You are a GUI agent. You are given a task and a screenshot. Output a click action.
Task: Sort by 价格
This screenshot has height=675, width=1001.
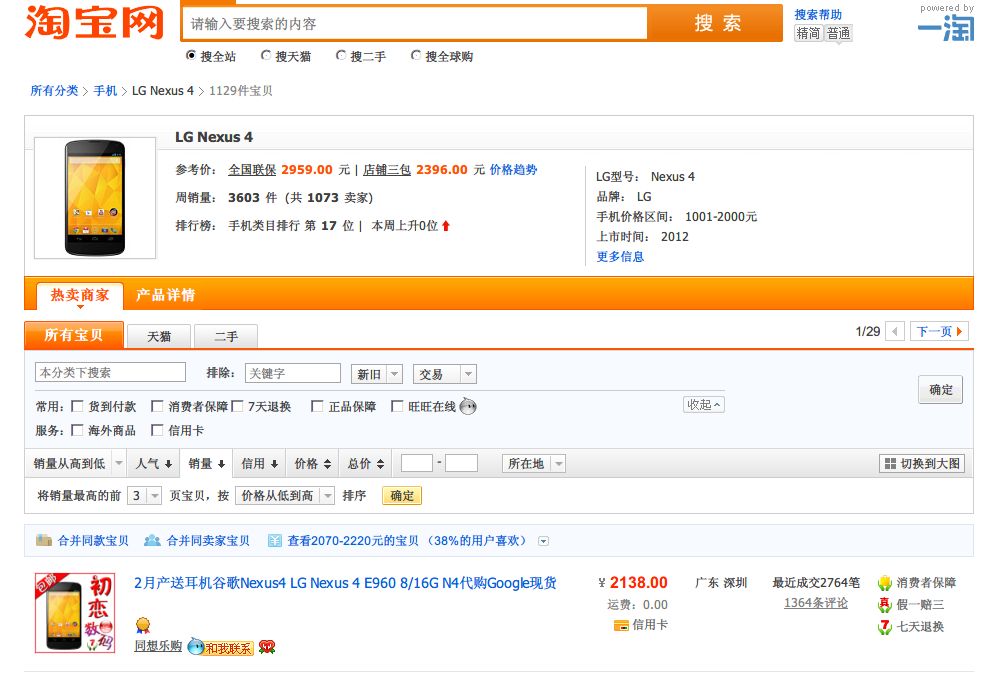click(313, 464)
